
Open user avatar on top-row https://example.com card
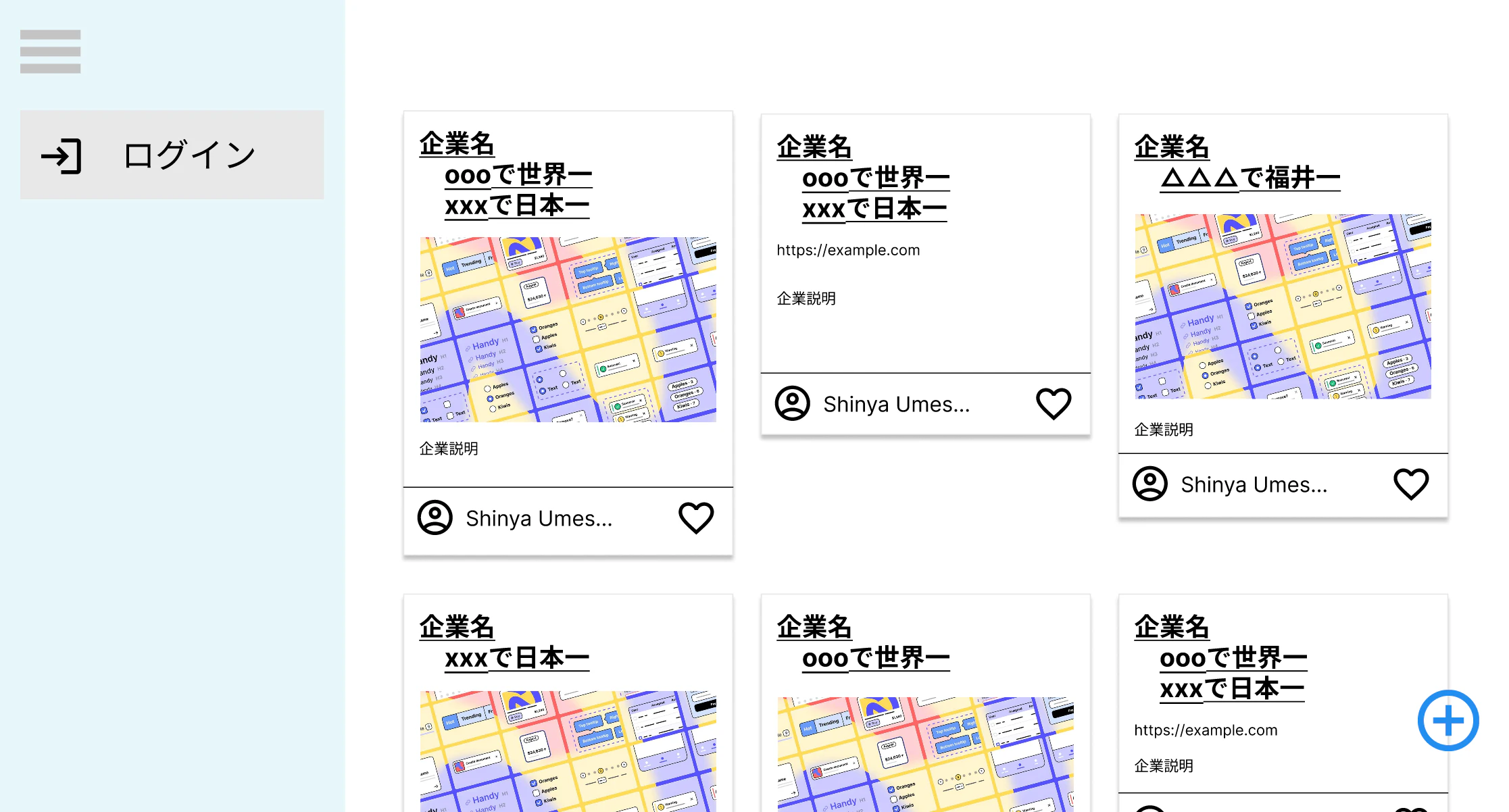click(792, 404)
